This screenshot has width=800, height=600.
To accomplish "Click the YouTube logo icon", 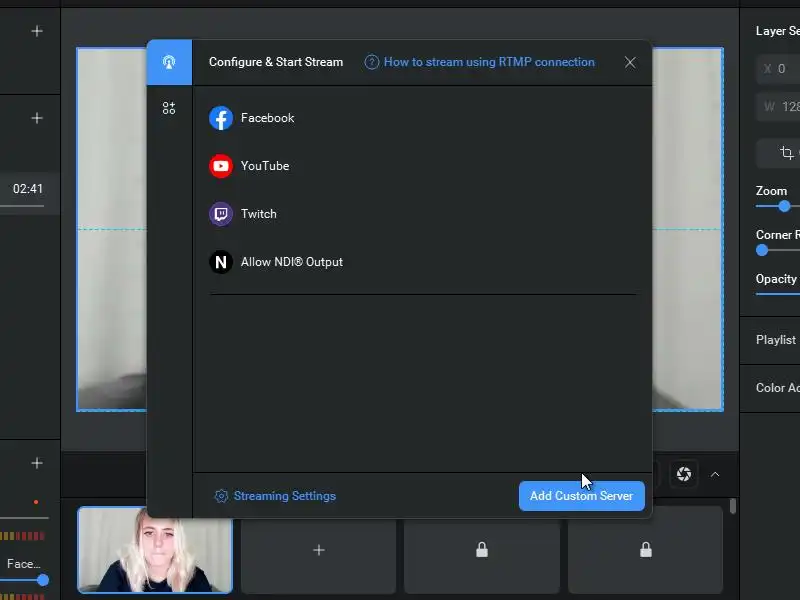I will click(x=221, y=166).
